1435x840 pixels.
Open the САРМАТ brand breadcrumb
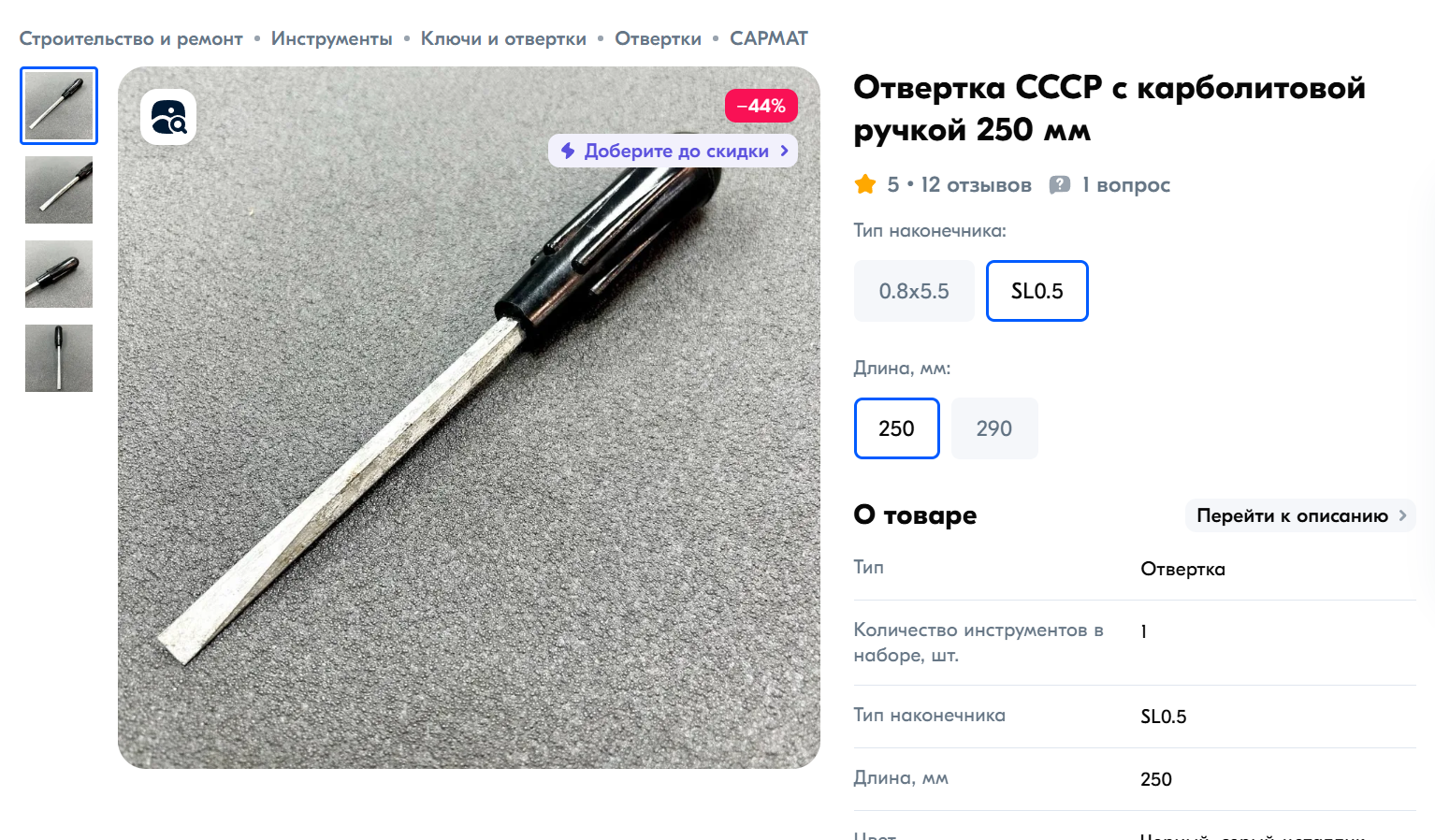pyautogui.click(x=769, y=38)
